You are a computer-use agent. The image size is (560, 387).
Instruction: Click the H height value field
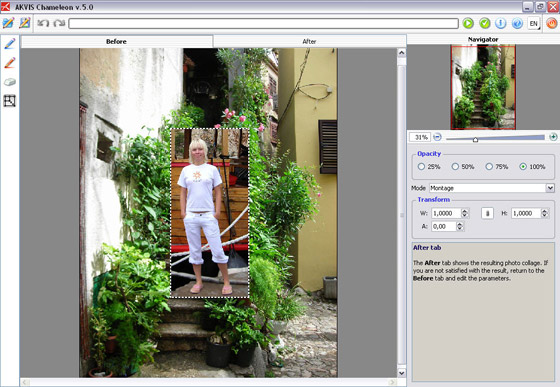(526, 213)
